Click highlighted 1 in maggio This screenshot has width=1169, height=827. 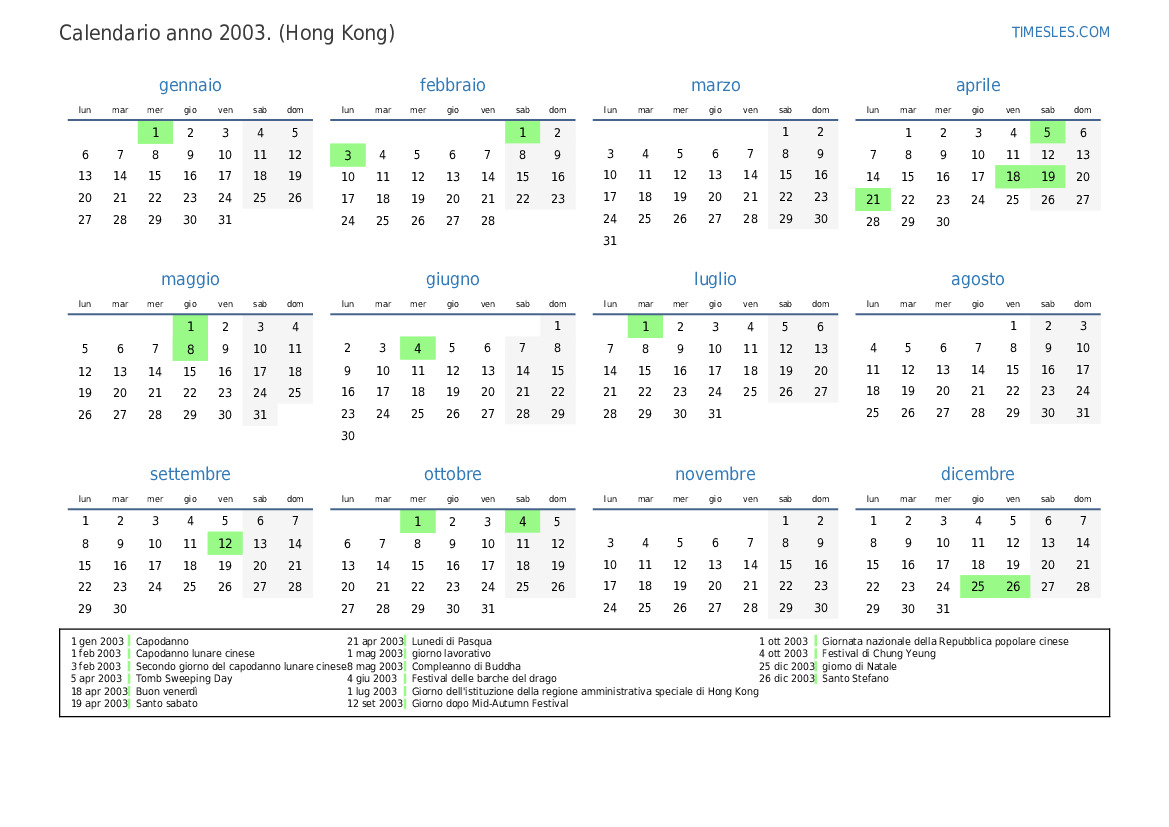click(190, 327)
